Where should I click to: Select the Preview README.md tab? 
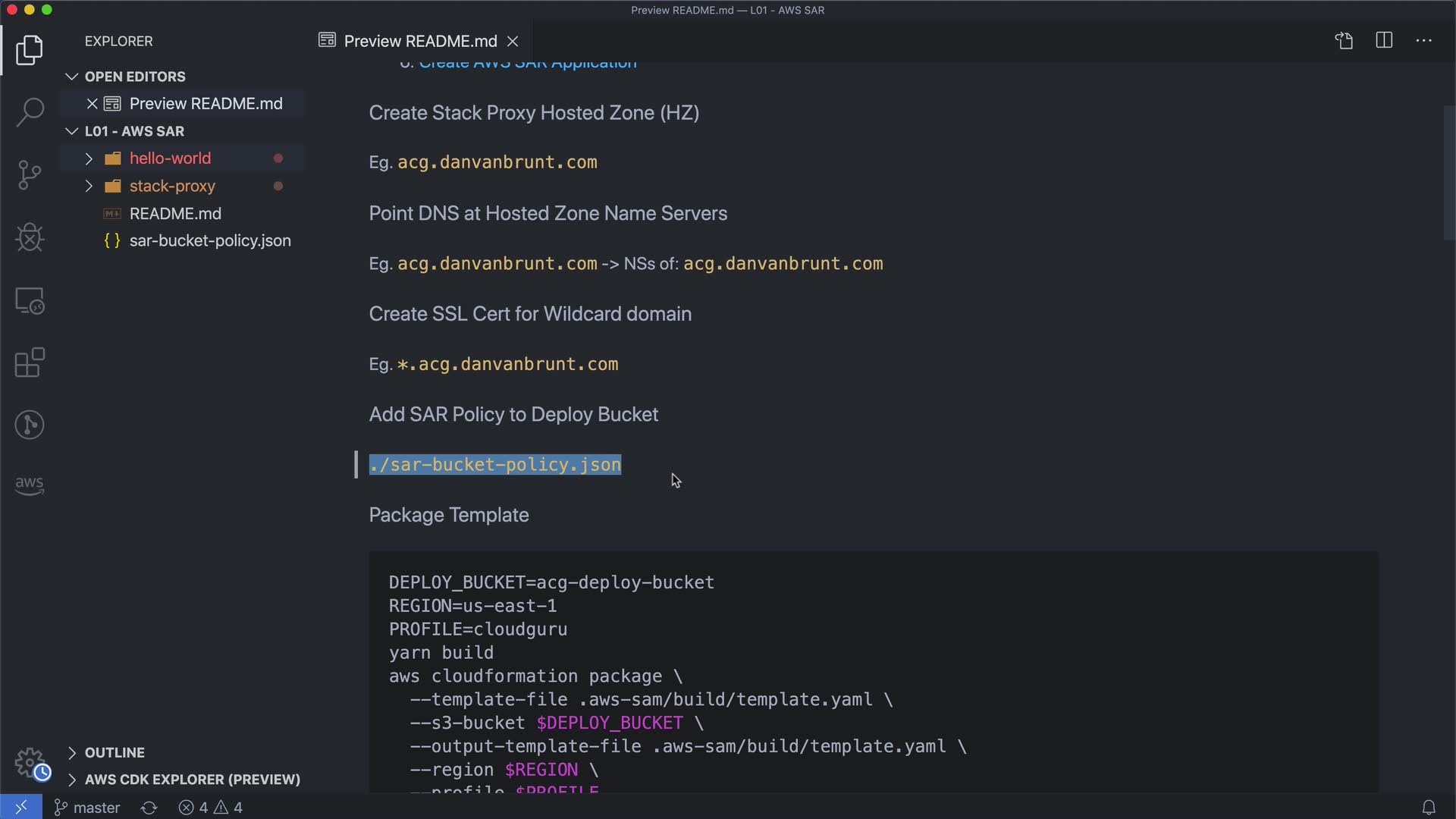419,41
